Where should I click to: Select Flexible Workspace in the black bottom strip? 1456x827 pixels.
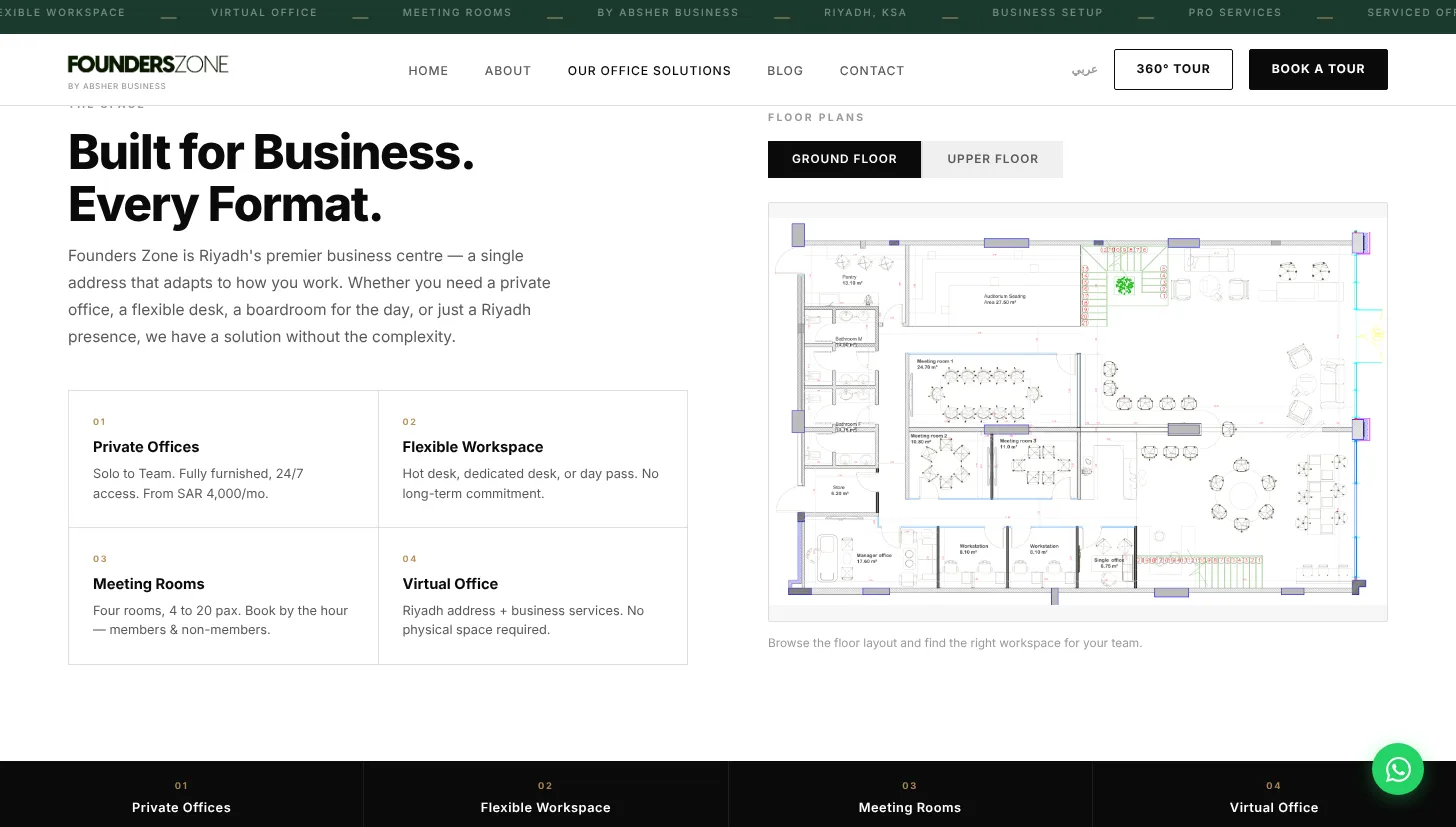coord(545,796)
